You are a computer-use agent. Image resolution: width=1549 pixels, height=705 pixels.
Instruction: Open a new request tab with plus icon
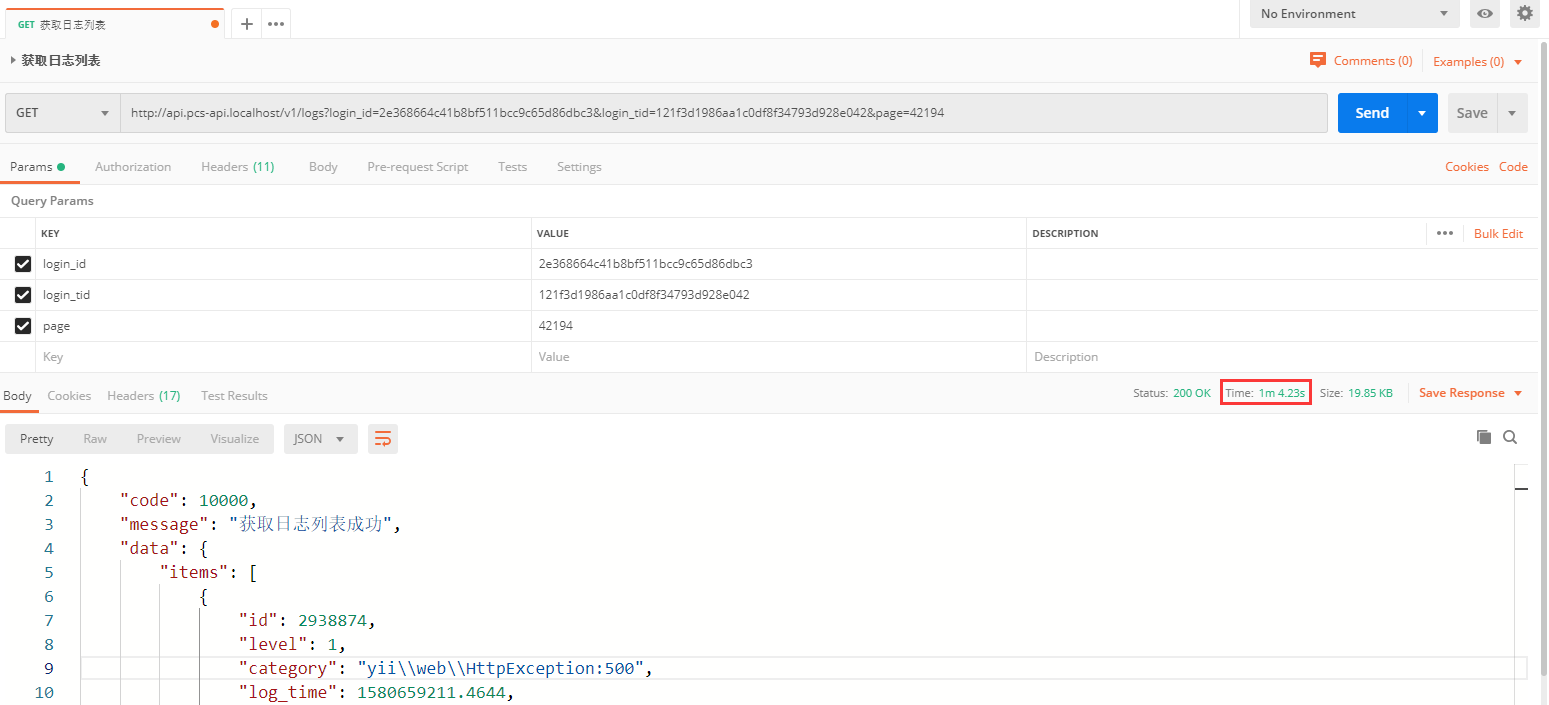(247, 24)
